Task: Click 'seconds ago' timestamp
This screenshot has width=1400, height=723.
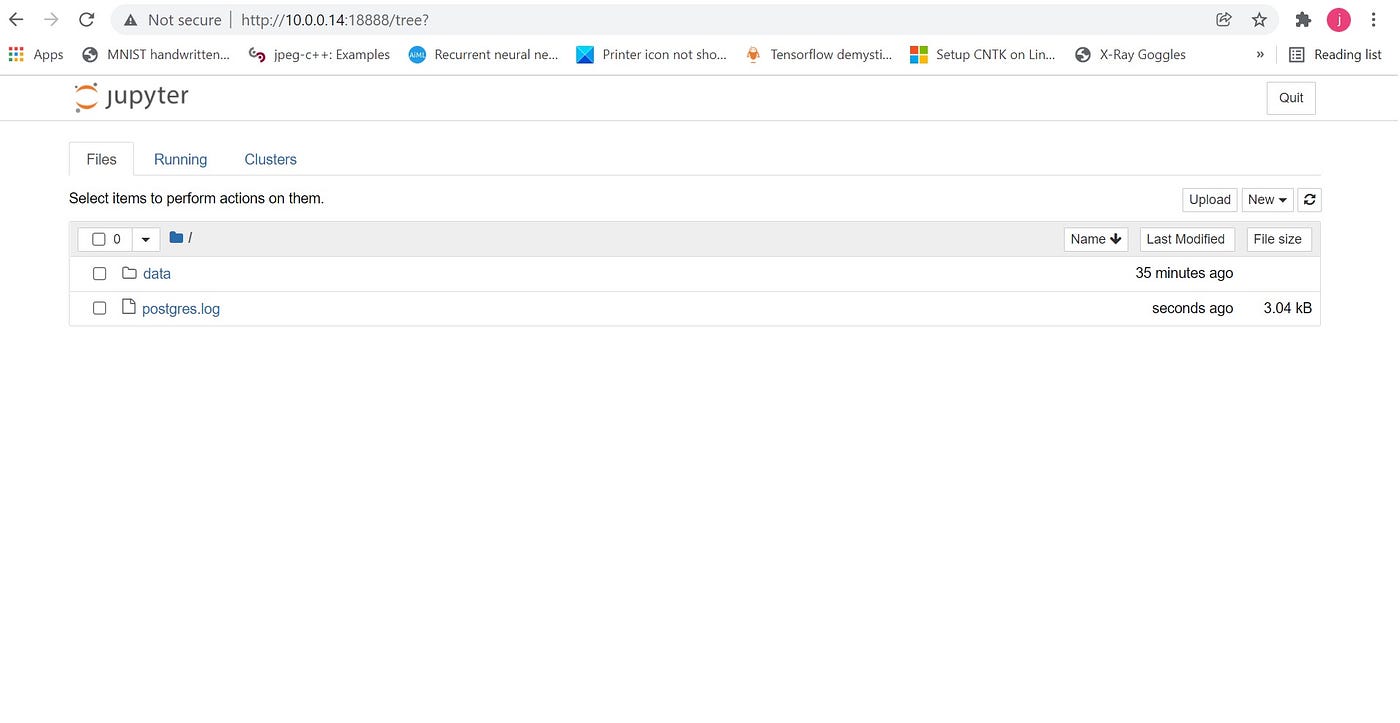Action: [x=1192, y=308]
